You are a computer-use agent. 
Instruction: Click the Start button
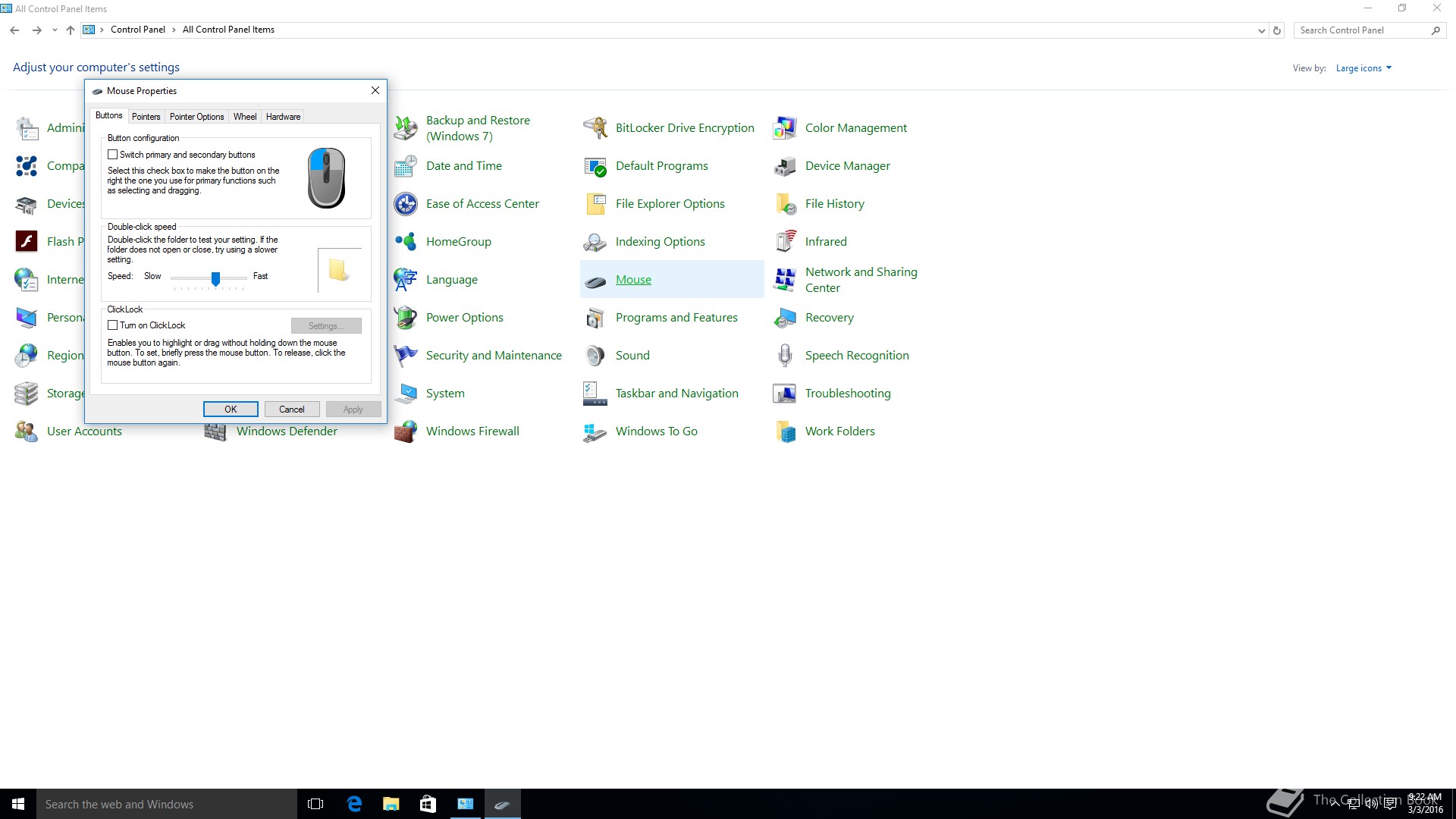[18, 804]
